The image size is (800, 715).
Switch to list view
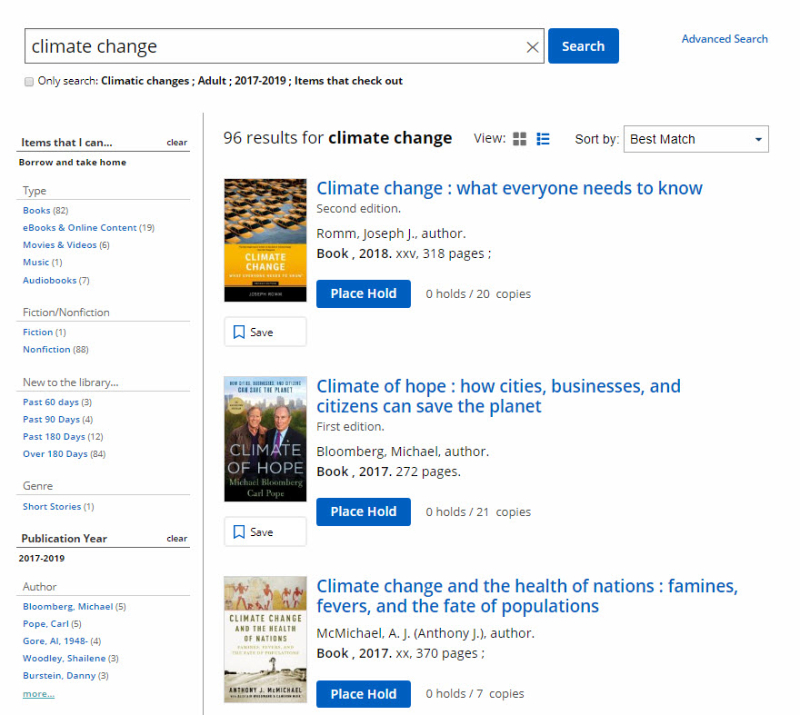click(x=543, y=138)
